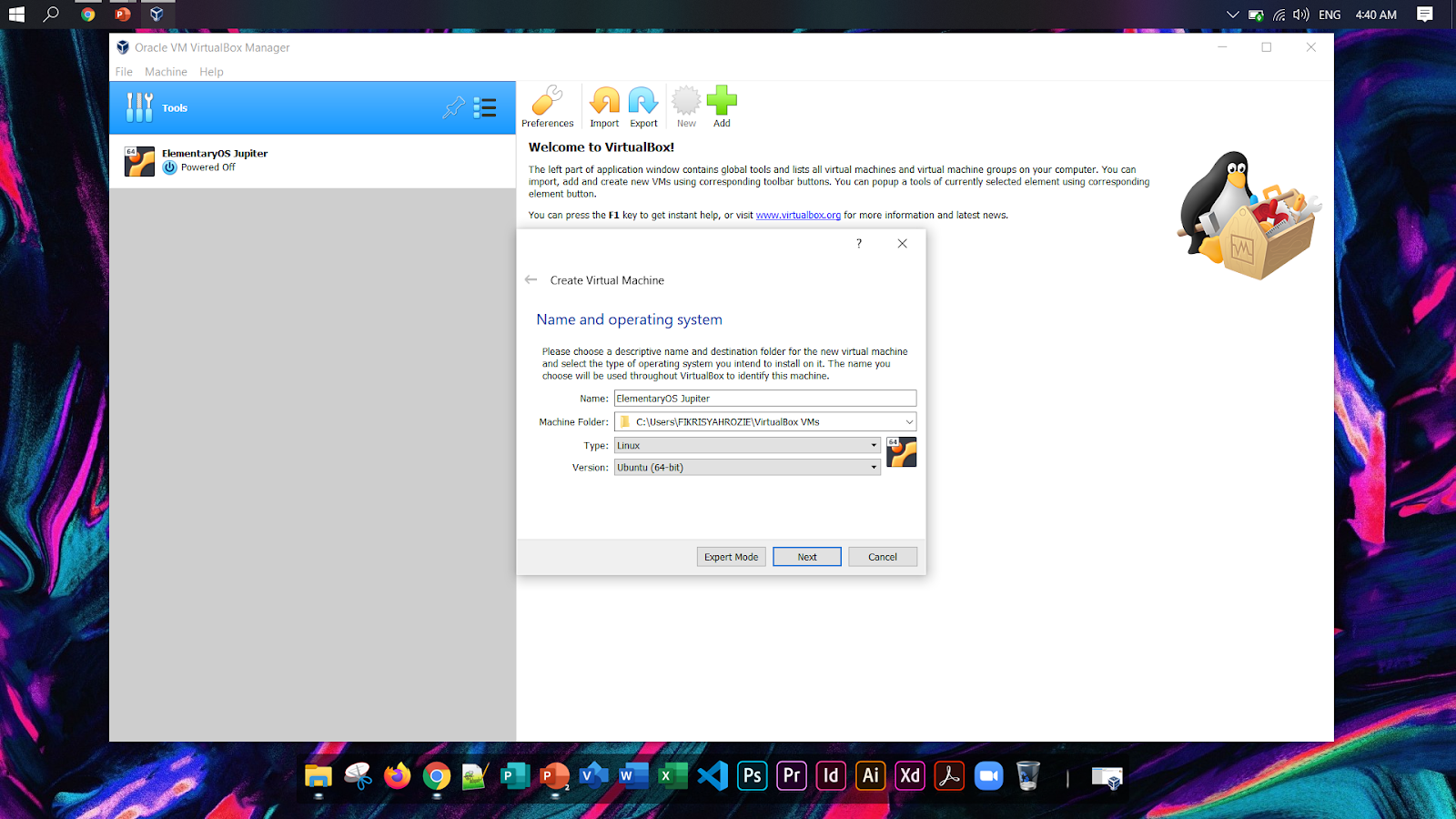Open File Explorer from the dock

click(x=318, y=776)
